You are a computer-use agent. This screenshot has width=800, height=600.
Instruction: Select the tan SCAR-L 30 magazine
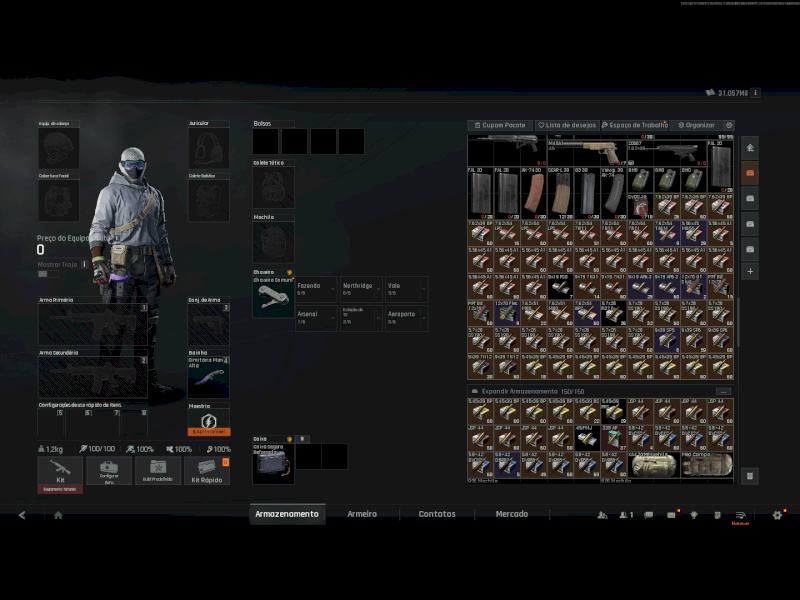coord(561,193)
